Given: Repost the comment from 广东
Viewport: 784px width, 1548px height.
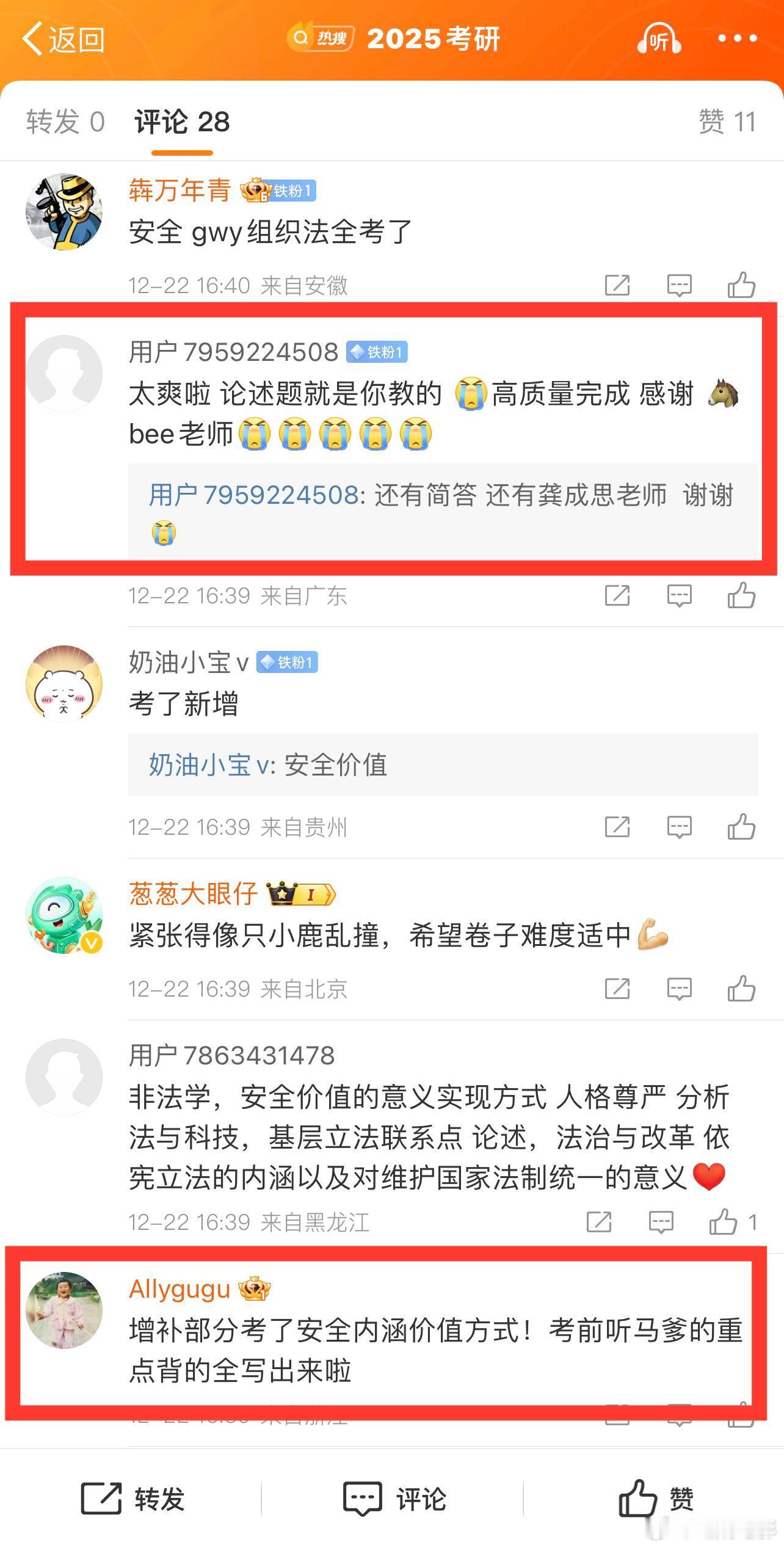Looking at the screenshot, I should click(617, 595).
